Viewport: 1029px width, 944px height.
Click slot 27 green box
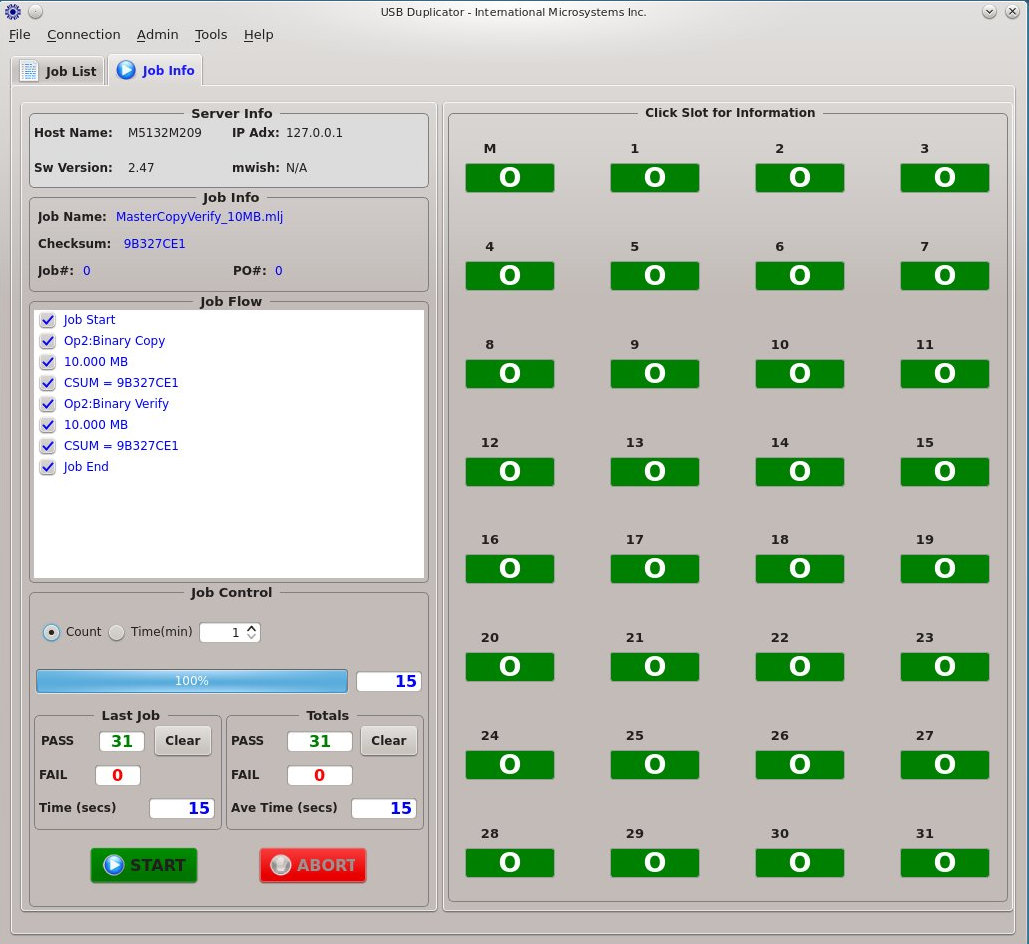click(x=944, y=764)
